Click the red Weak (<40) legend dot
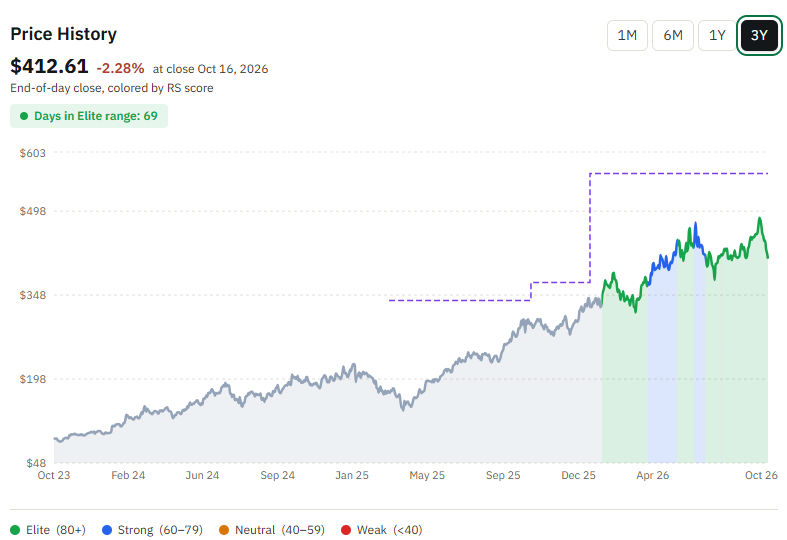Screen dimensions: 787x540 [346, 530]
